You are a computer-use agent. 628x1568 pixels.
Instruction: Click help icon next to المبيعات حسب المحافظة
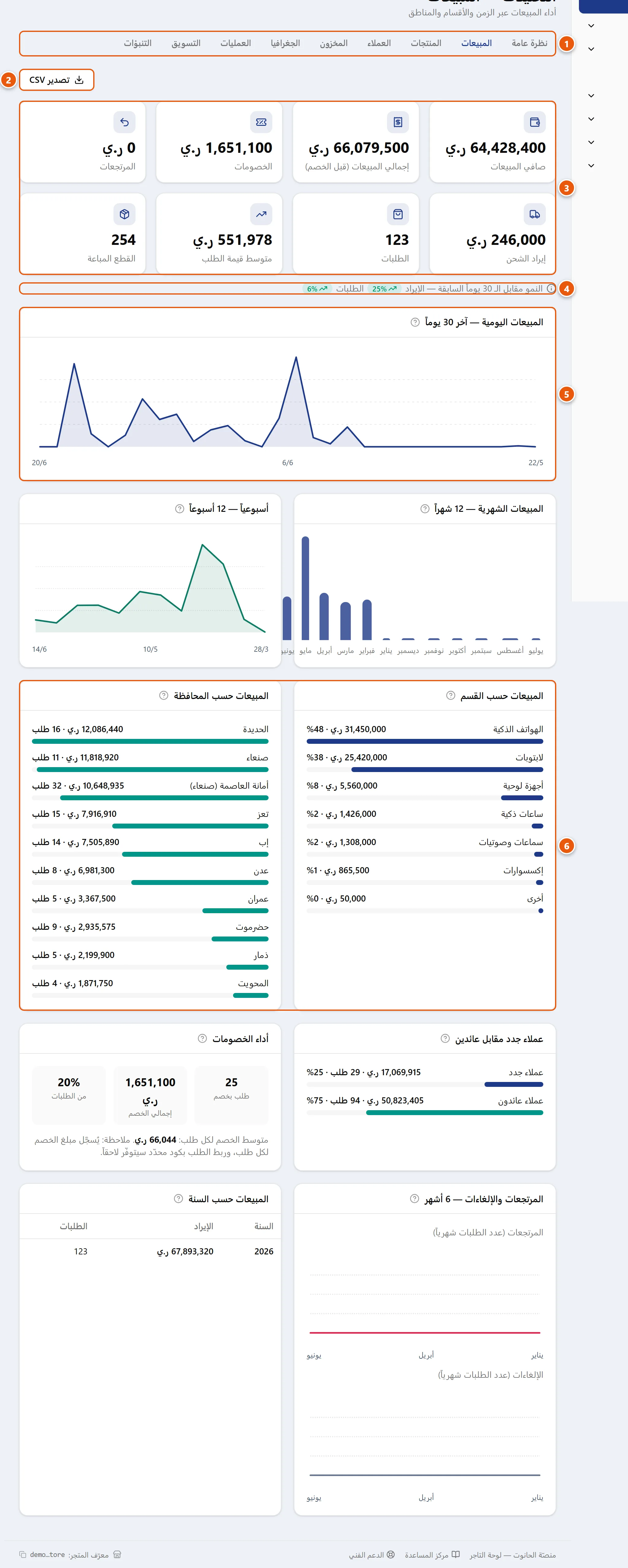pos(164,696)
